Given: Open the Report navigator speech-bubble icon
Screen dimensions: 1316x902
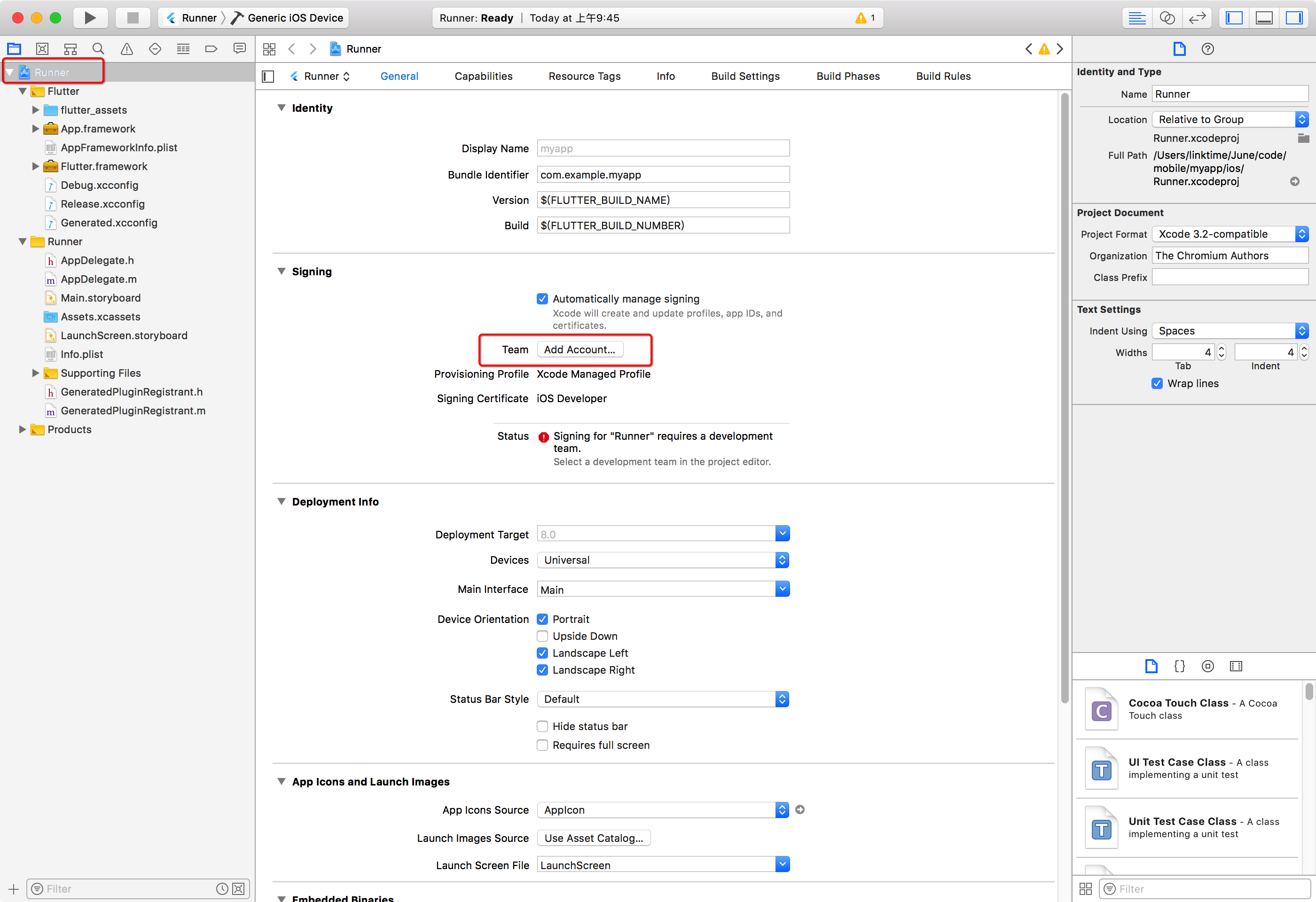Looking at the screenshot, I should click(x=240, y=49).
